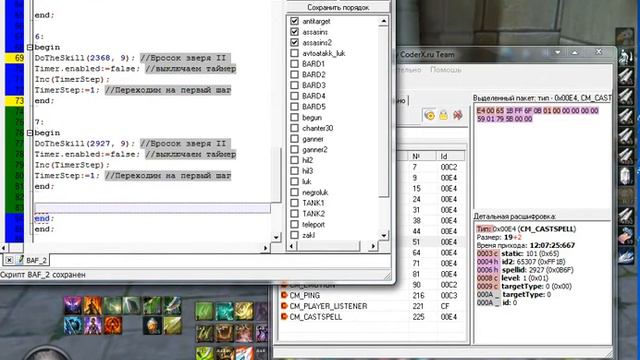The image size is (640, 360).
Task: Tick the zakl script checkbox
Action: tap(294, 235)
